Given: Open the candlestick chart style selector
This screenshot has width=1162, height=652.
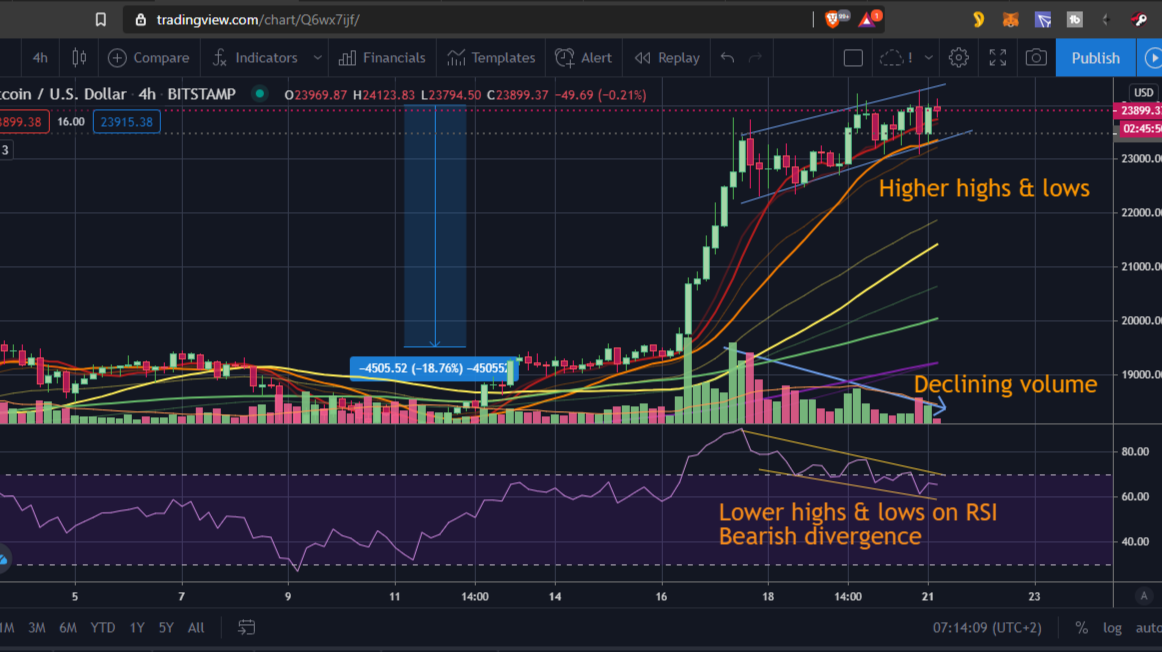Looking at the screenshot, I should pyautogui.click(x=78, y=58).
